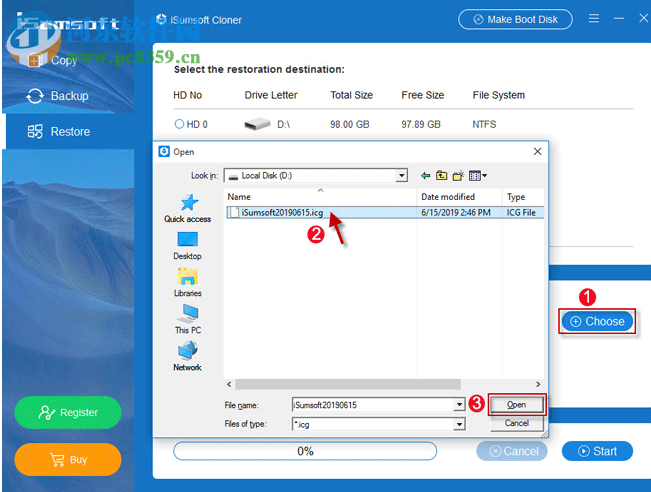Viewport: 651px width, 492px height.
Task: Expand the File name dropdown arrow
Action: coord(459,405)
